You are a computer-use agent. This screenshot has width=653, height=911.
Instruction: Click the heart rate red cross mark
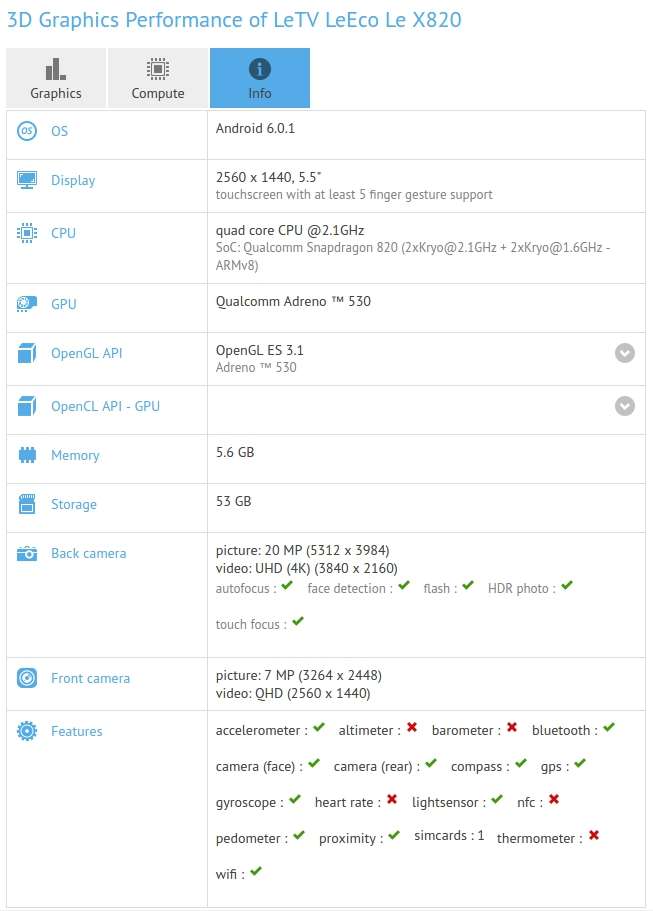pos(392,799)
